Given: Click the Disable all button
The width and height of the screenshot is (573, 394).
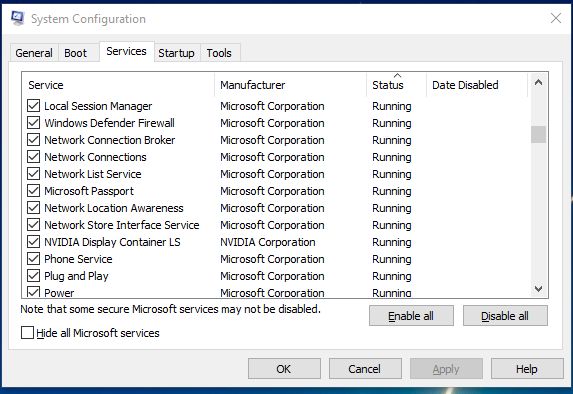Looking at the screenshot, I should click(505, 316).
